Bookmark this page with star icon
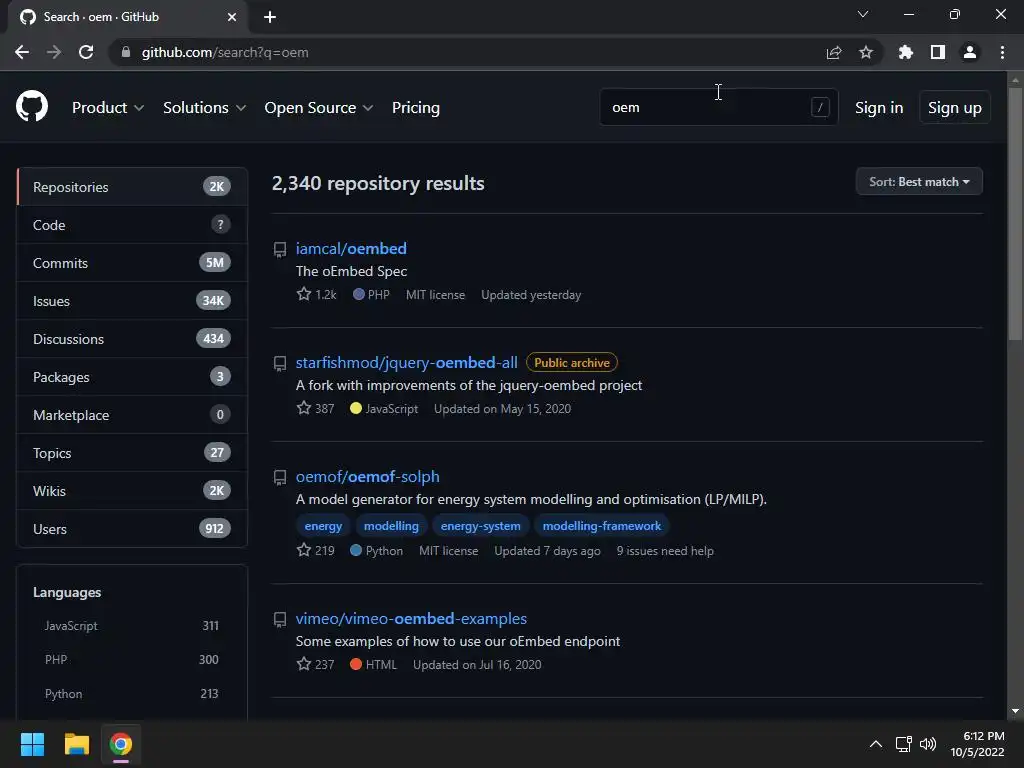Screen dimensions: 1024x768 click(x=866, y=52)
